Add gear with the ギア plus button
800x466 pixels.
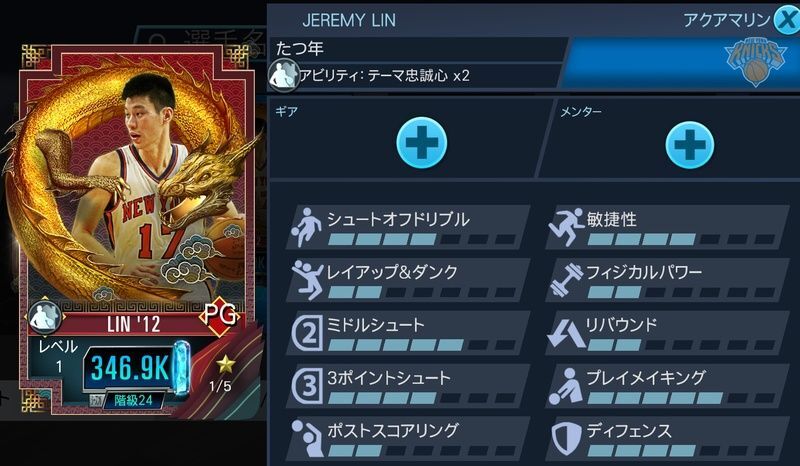(421, 143)
